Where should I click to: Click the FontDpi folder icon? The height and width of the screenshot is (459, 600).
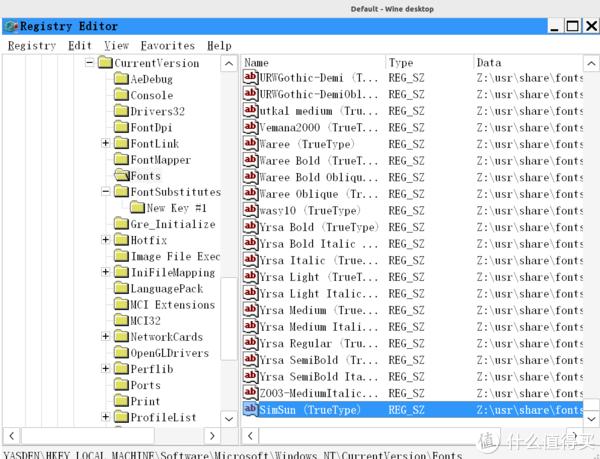click(121, 127)
